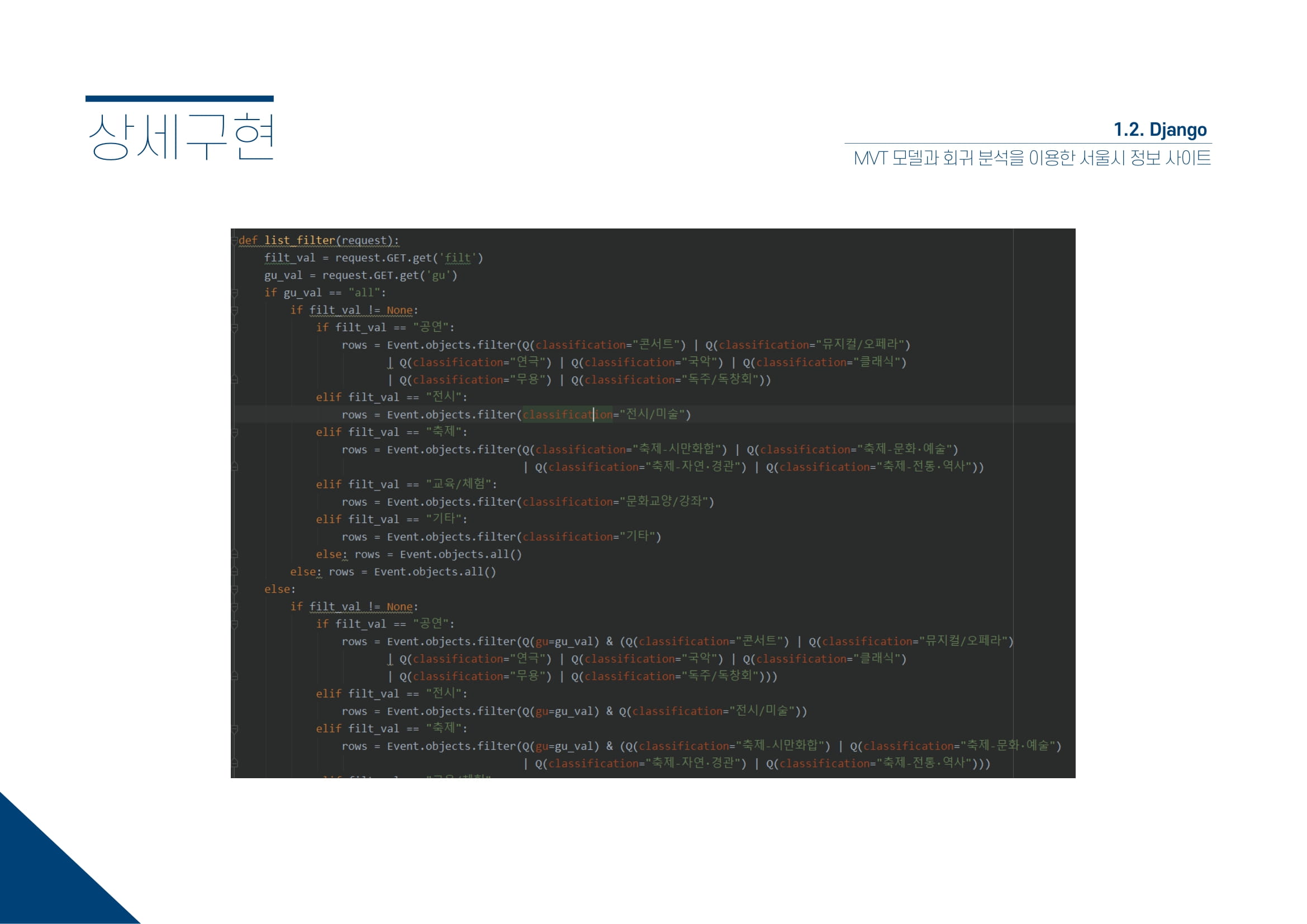Collapse the fold marker beside if gu_val == "all"
Viewport: 1307px width, 924px height.
tap(235, 293)
